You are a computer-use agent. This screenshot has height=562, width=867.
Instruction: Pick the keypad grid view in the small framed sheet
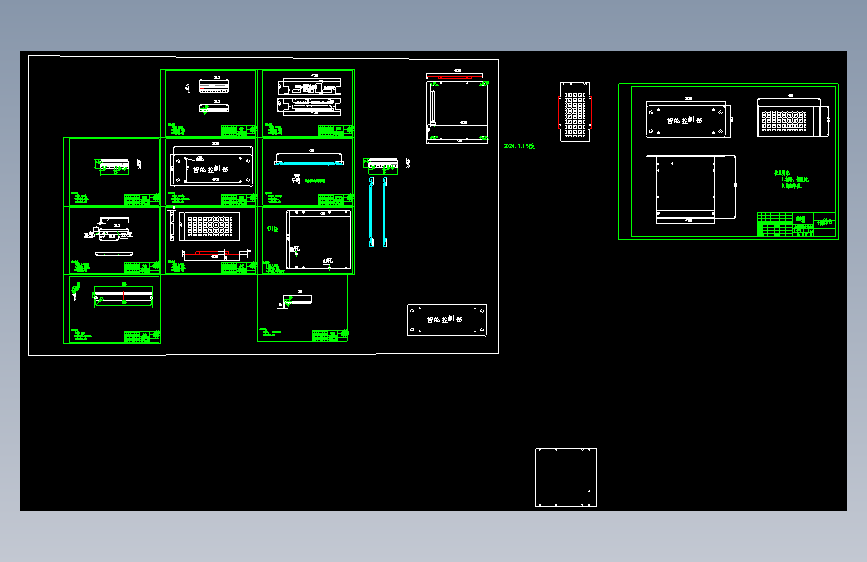tap(210, 226)
